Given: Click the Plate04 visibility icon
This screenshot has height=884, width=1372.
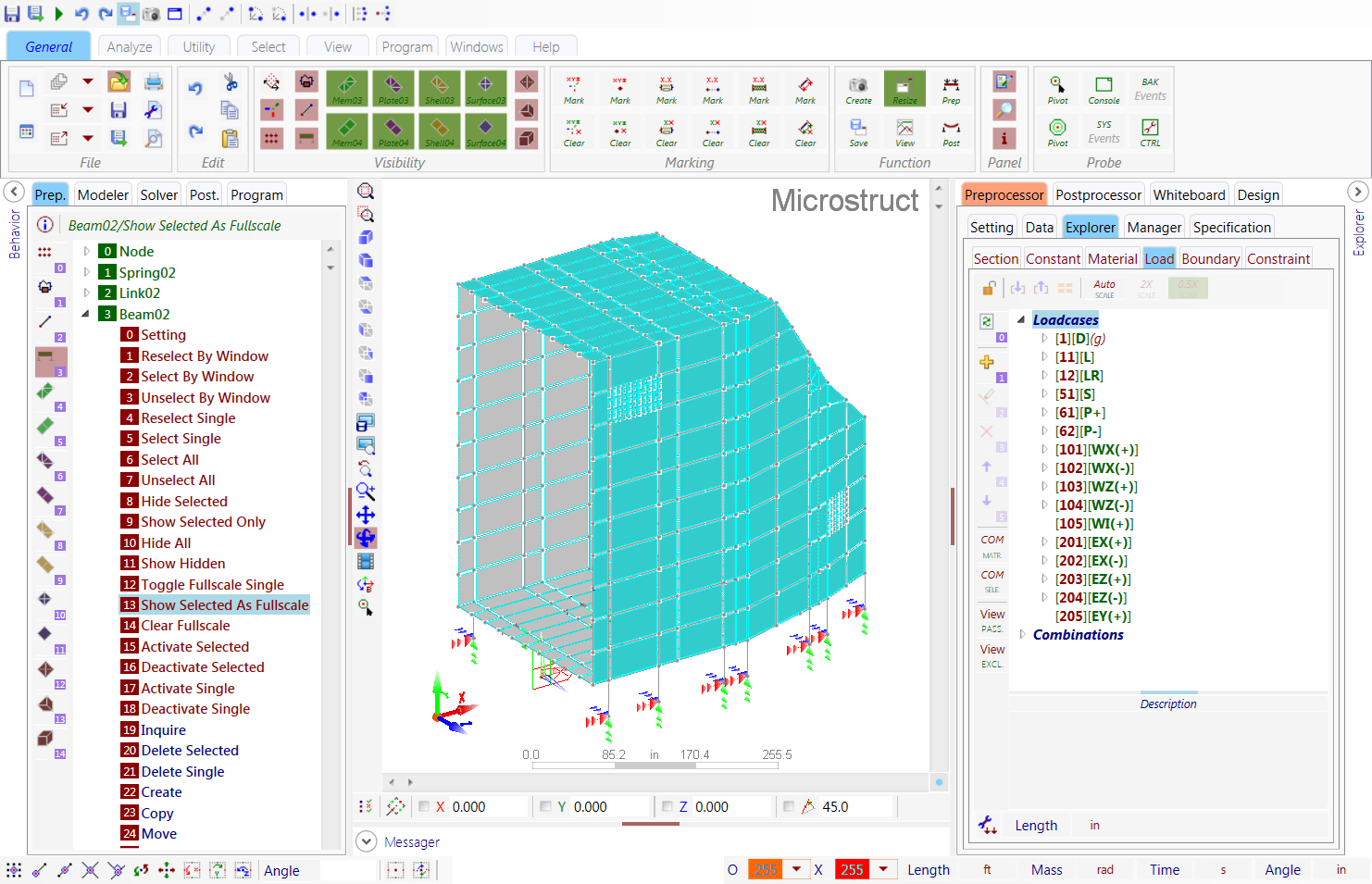Looking at the screenshot, I should 393,131.
